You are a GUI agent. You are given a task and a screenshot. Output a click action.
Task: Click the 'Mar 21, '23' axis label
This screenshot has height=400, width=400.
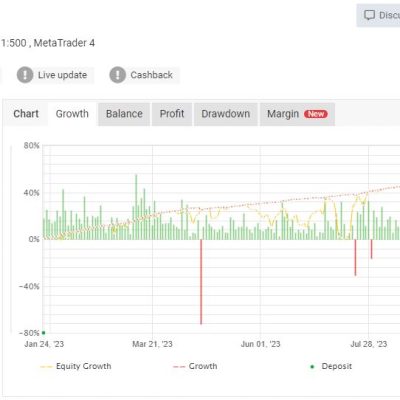coord(152,344)
